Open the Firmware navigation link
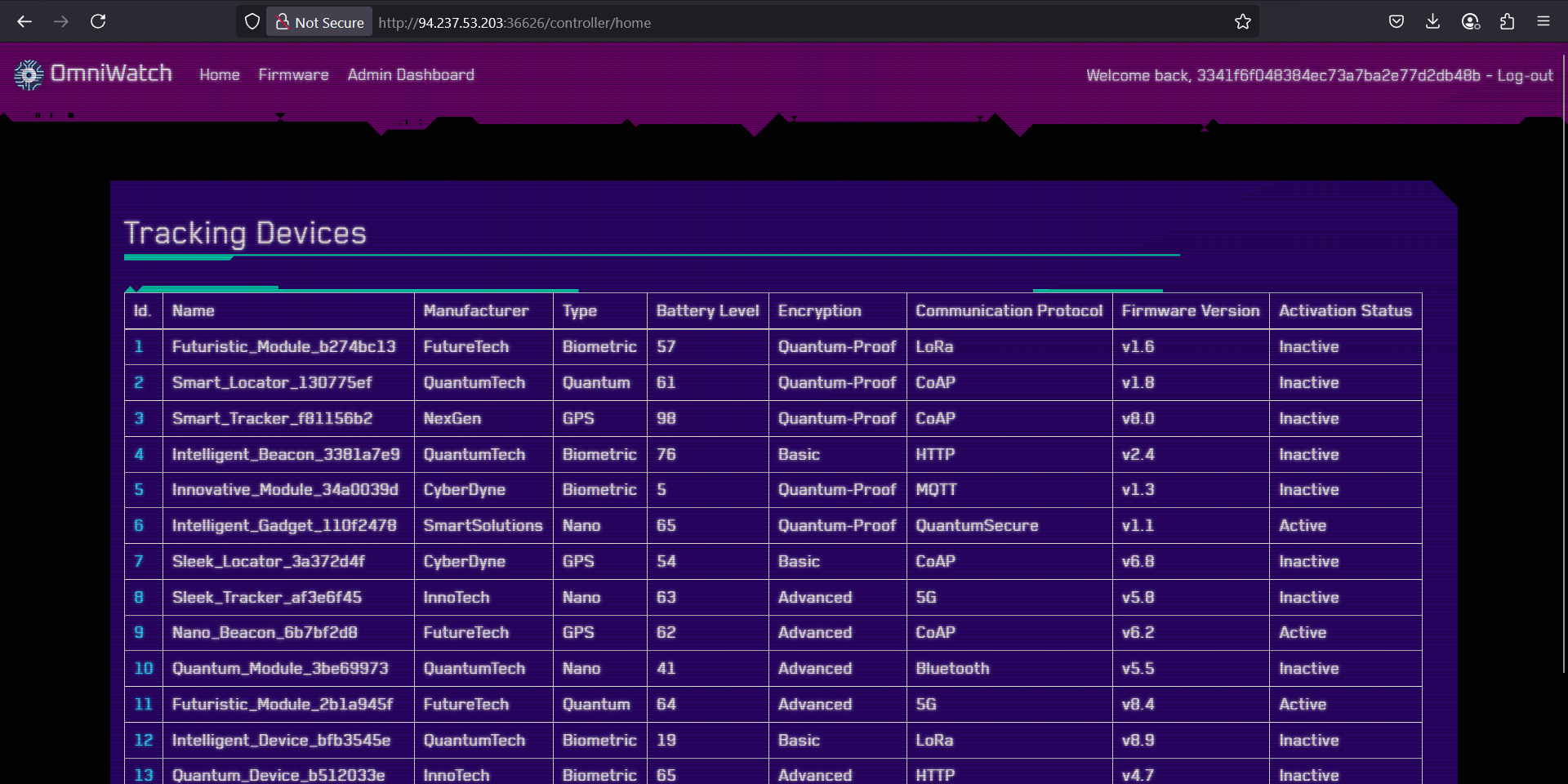Screen dimensions: 1568x784 pos(293,75)
